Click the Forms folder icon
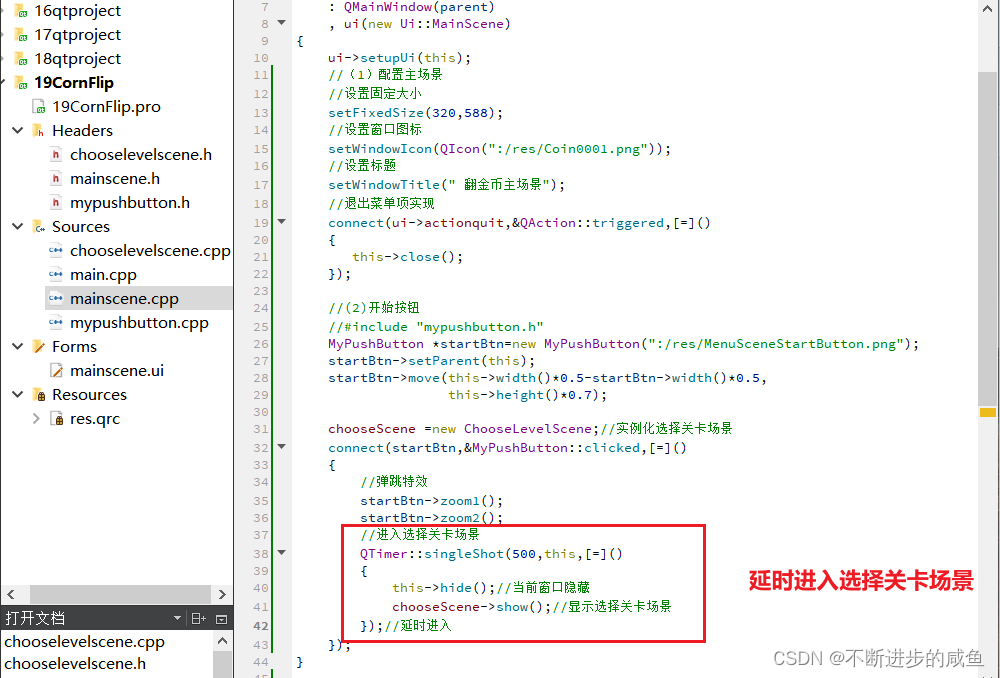This screenshot has height=678, width=1000. click(39, 347)
